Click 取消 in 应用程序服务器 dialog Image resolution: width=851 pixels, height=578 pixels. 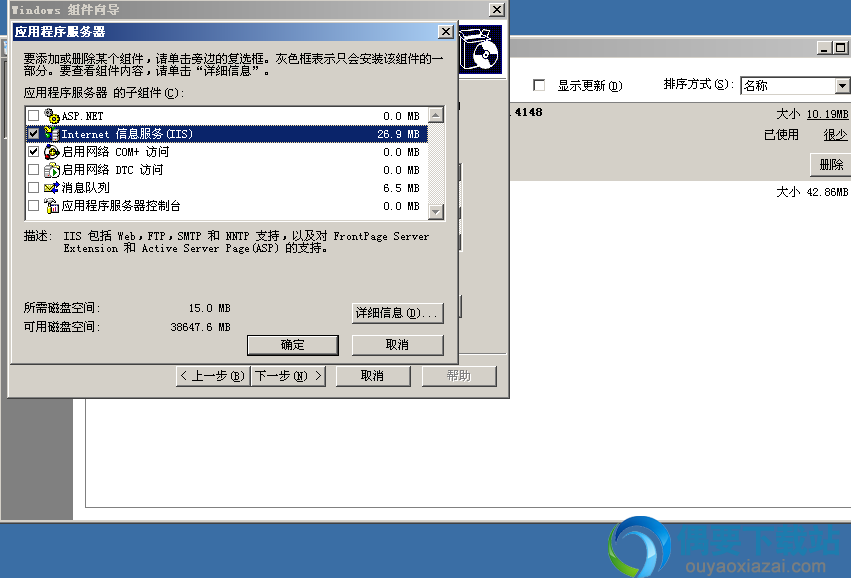tap(398, 345)
